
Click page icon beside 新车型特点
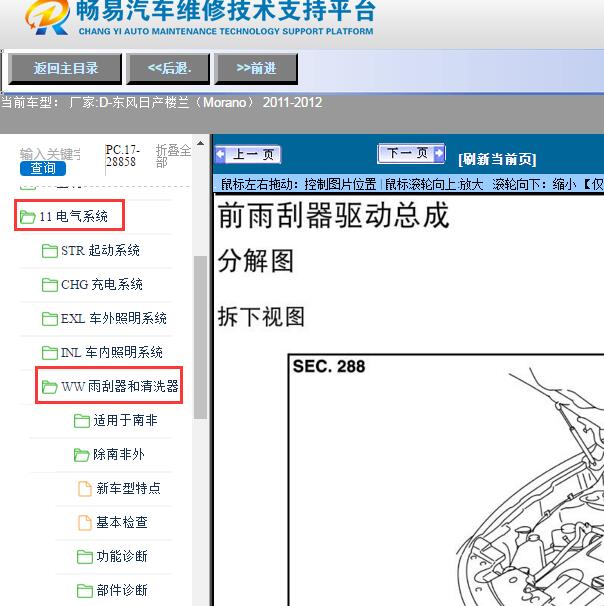click(x=85, y=489)
